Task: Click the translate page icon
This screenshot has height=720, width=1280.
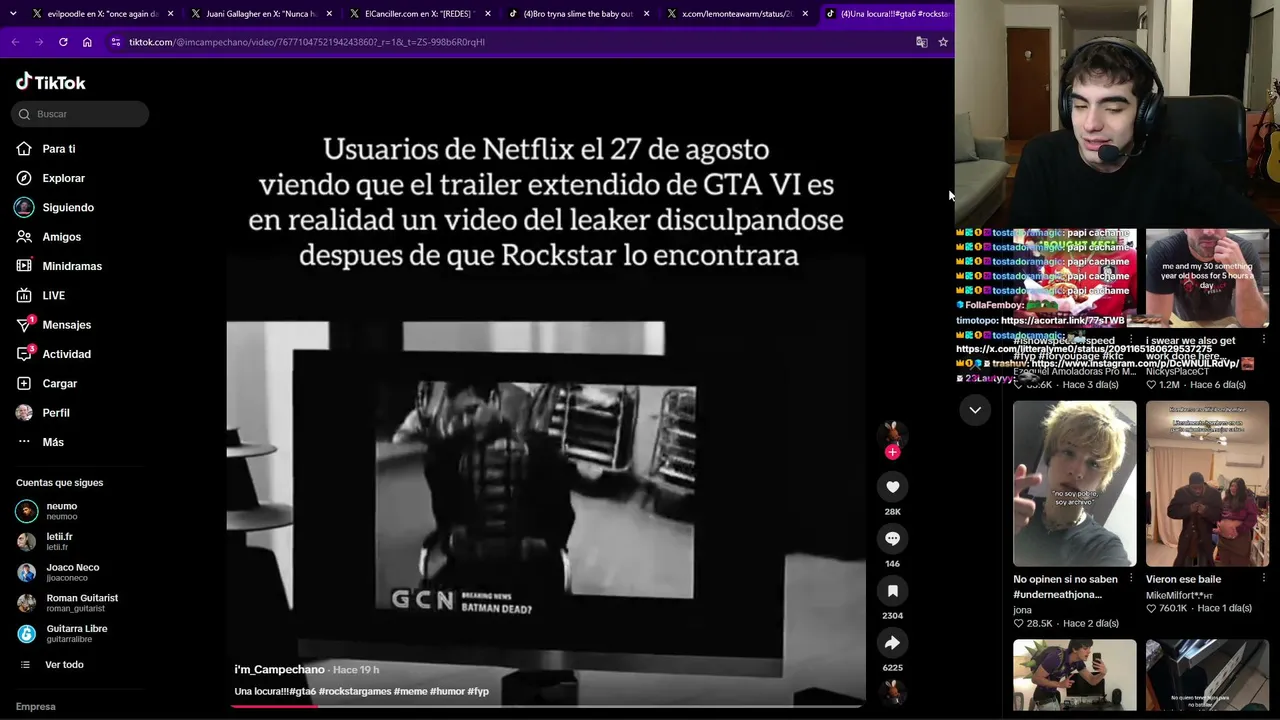Action: pos(922,42)
